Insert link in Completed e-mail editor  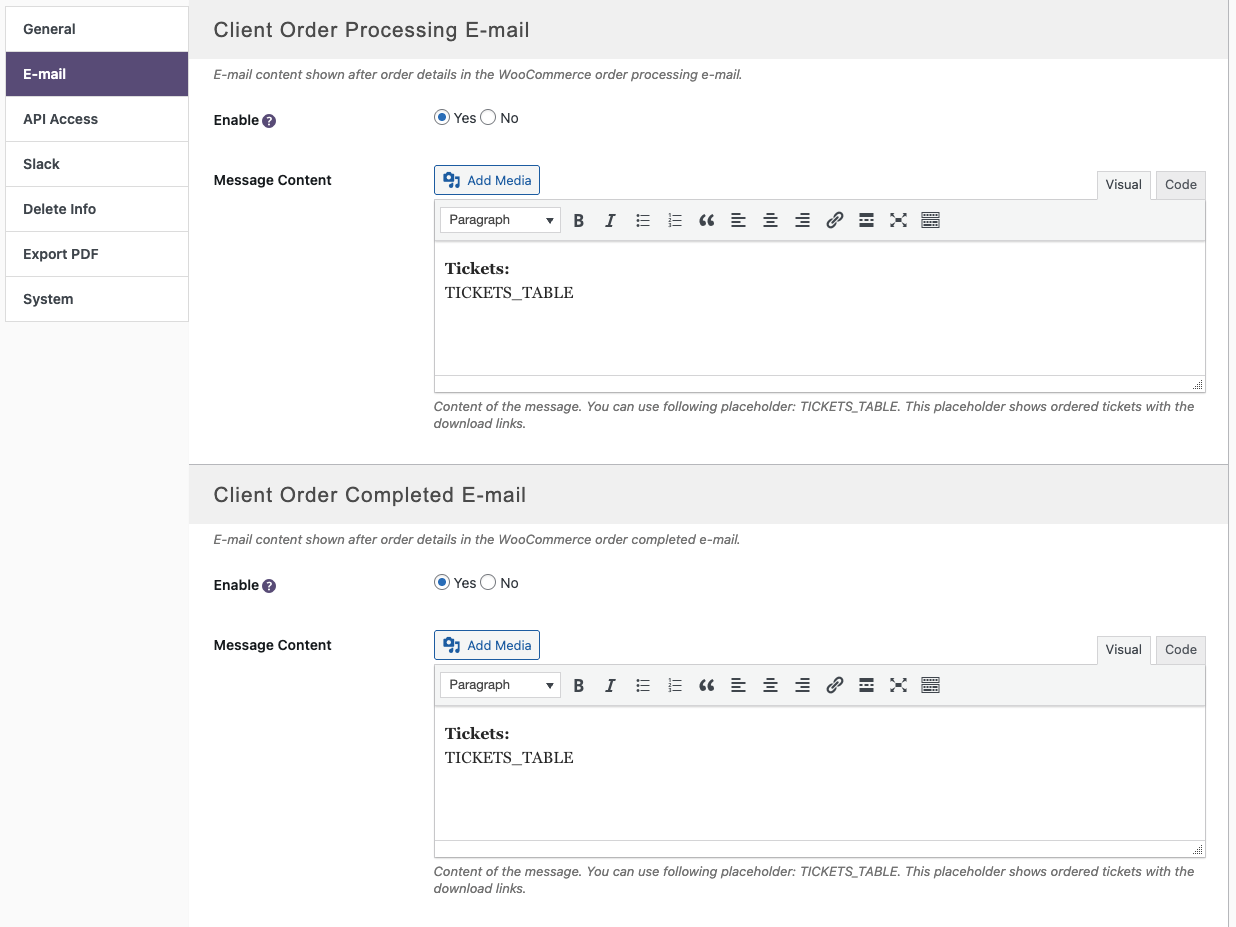pos(834,686)
